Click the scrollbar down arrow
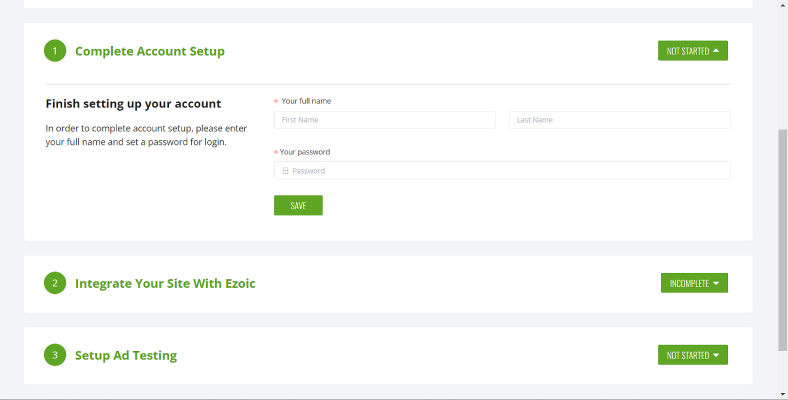The height and width of the screenshot is (400, 788). [x=783, y=394]
